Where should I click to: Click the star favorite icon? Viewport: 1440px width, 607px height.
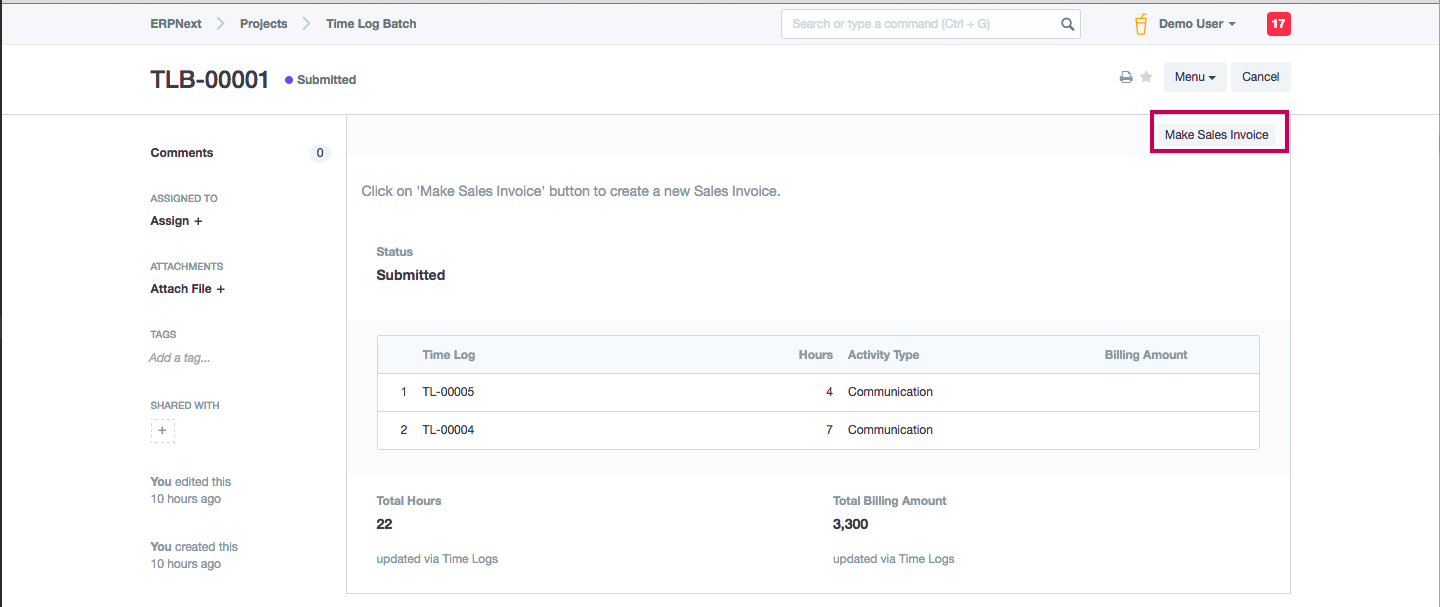click(x=1146, y=77)
